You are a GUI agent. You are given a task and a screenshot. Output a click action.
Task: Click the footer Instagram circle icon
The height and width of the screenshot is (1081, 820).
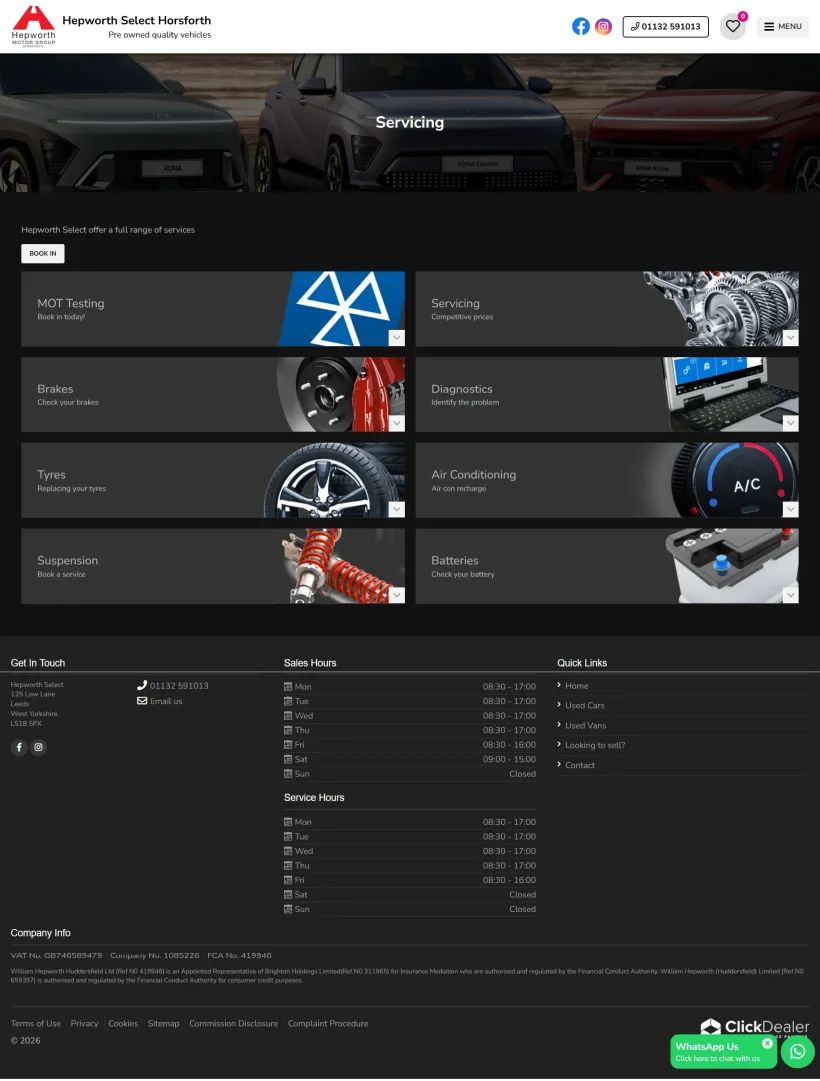click(39, 747)
